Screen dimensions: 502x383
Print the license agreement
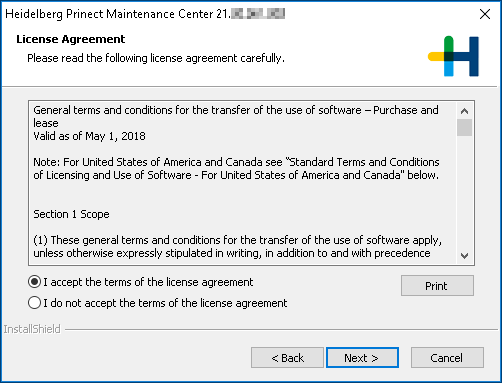tap(437, 286)
